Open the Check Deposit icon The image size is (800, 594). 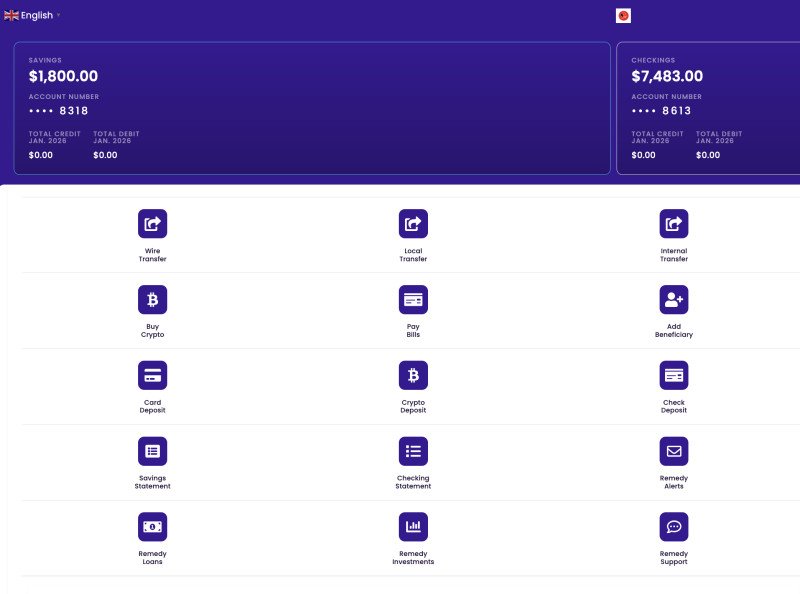click(674, 376)
